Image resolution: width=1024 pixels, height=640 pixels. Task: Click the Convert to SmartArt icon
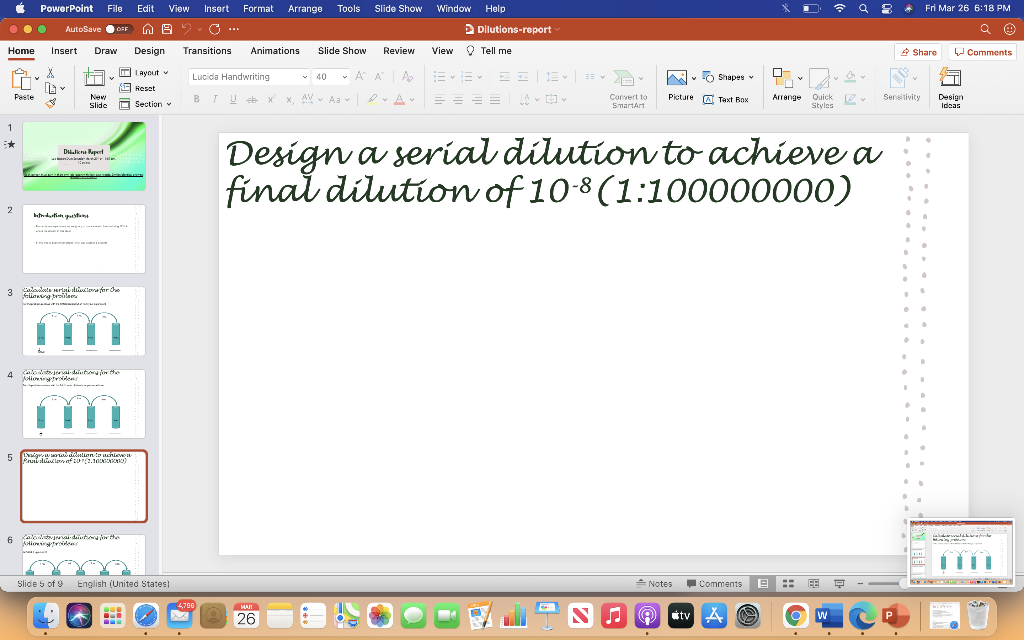627,80
